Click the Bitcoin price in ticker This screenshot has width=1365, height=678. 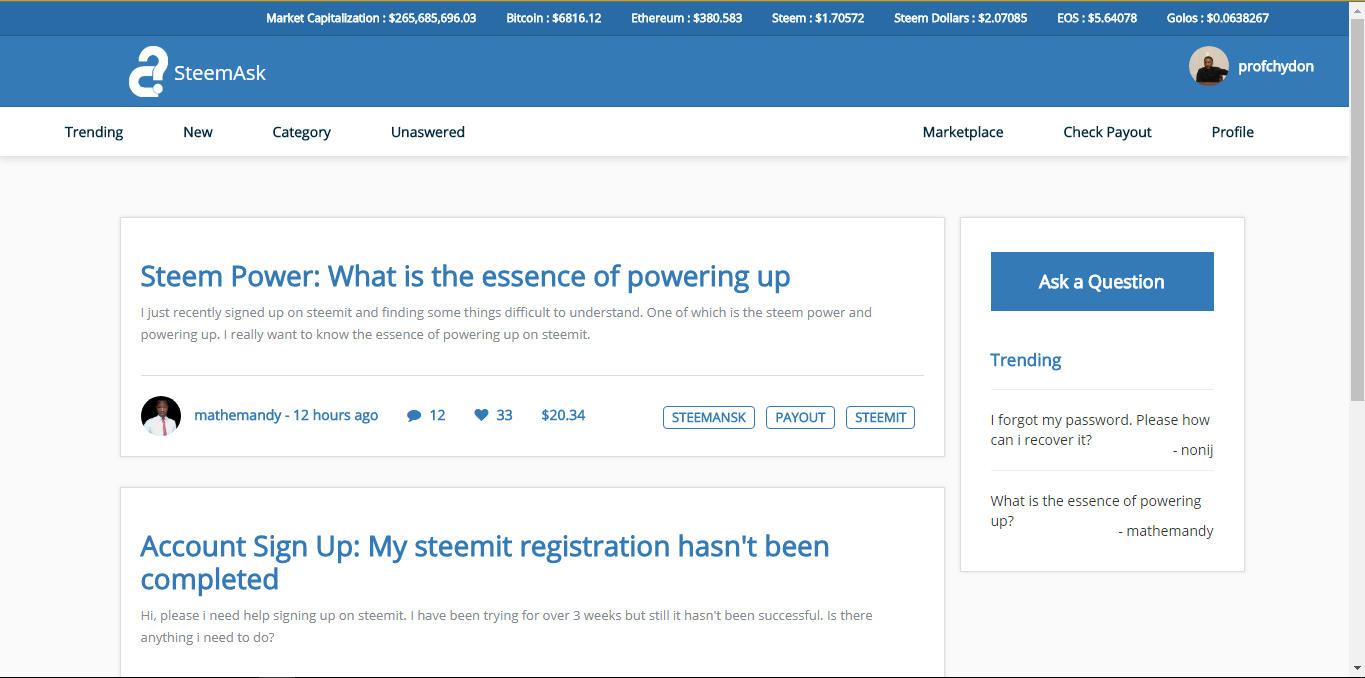[554, 18]
